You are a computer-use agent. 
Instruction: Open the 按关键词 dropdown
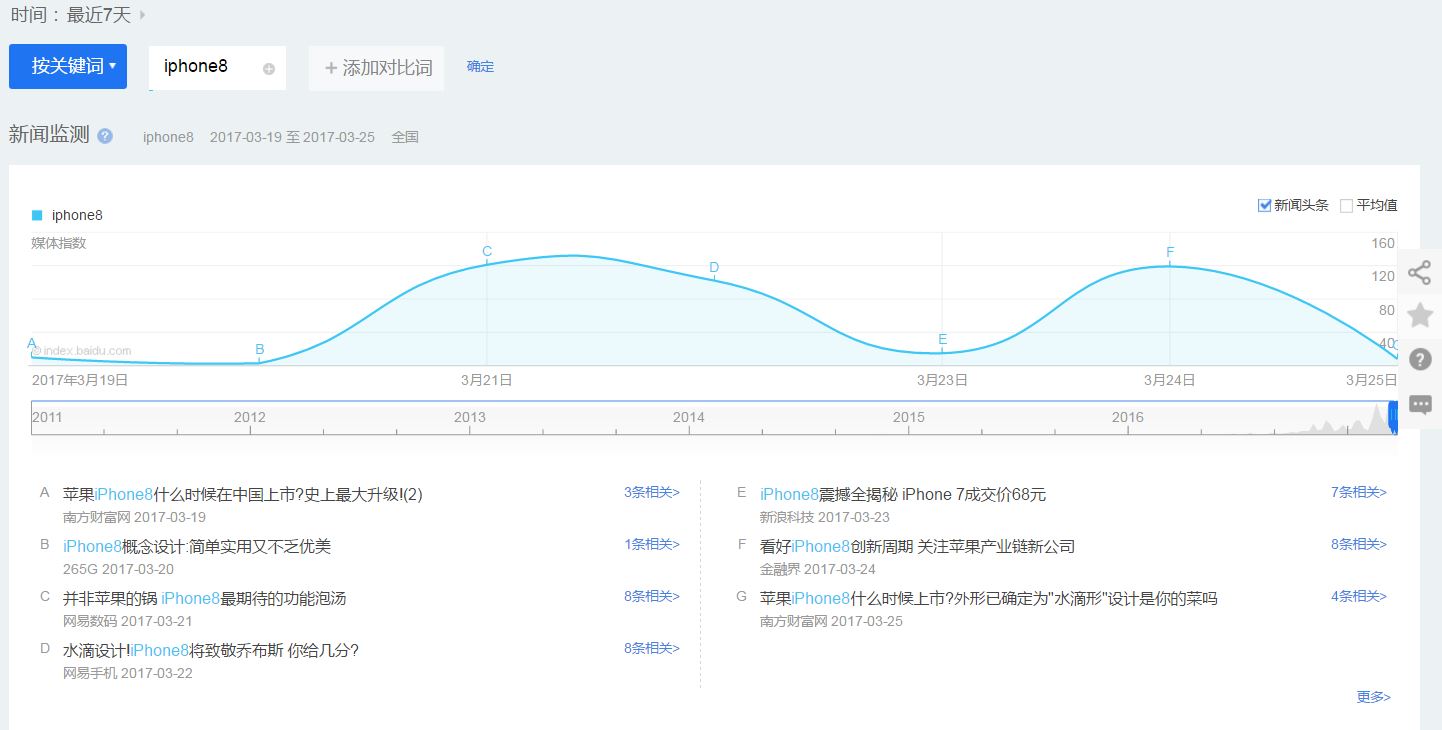pos(68,66)
